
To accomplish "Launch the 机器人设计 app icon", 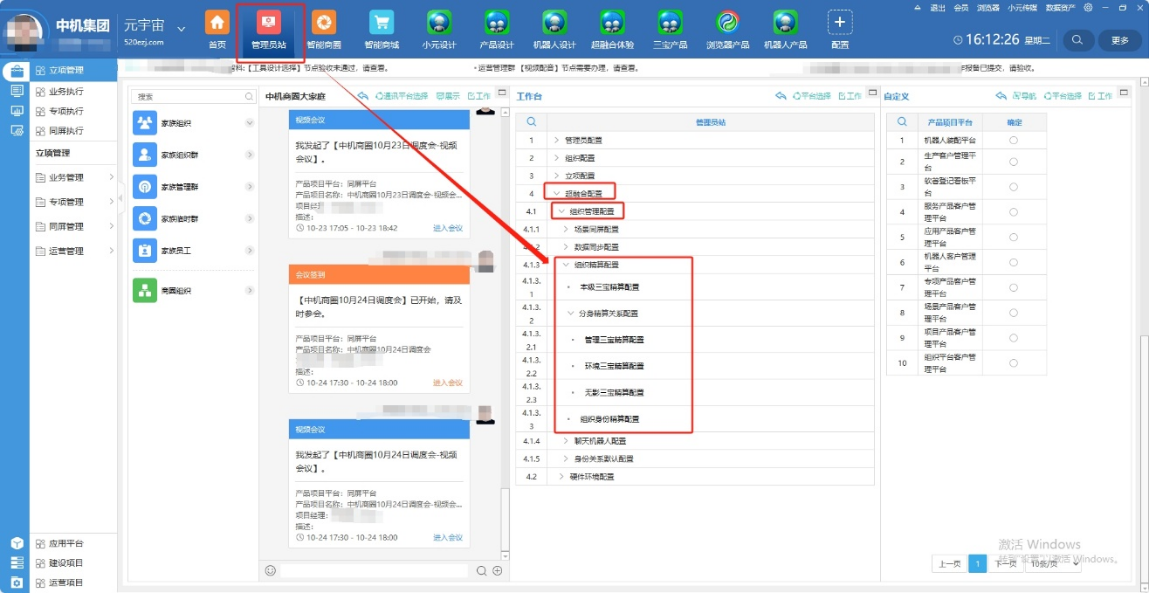I will click(x=554, y=23).
